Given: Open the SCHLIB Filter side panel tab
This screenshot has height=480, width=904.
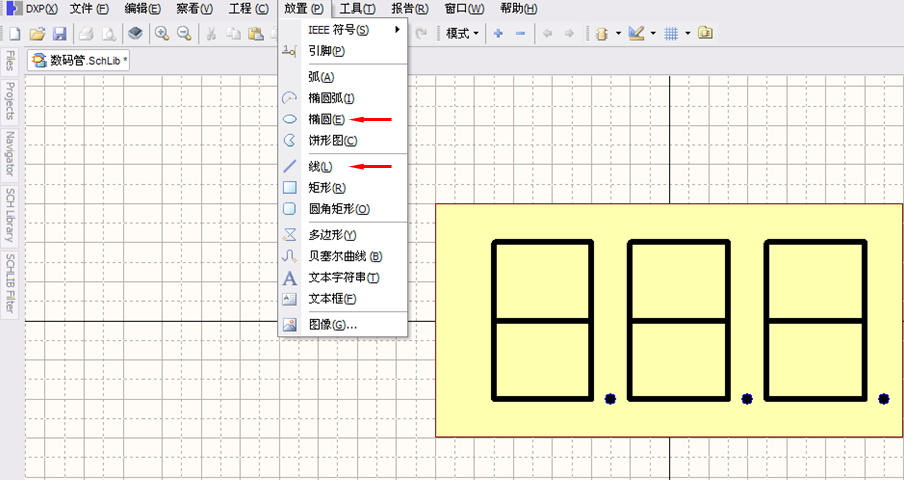Looking at the screenshot, I should [9, 285].
